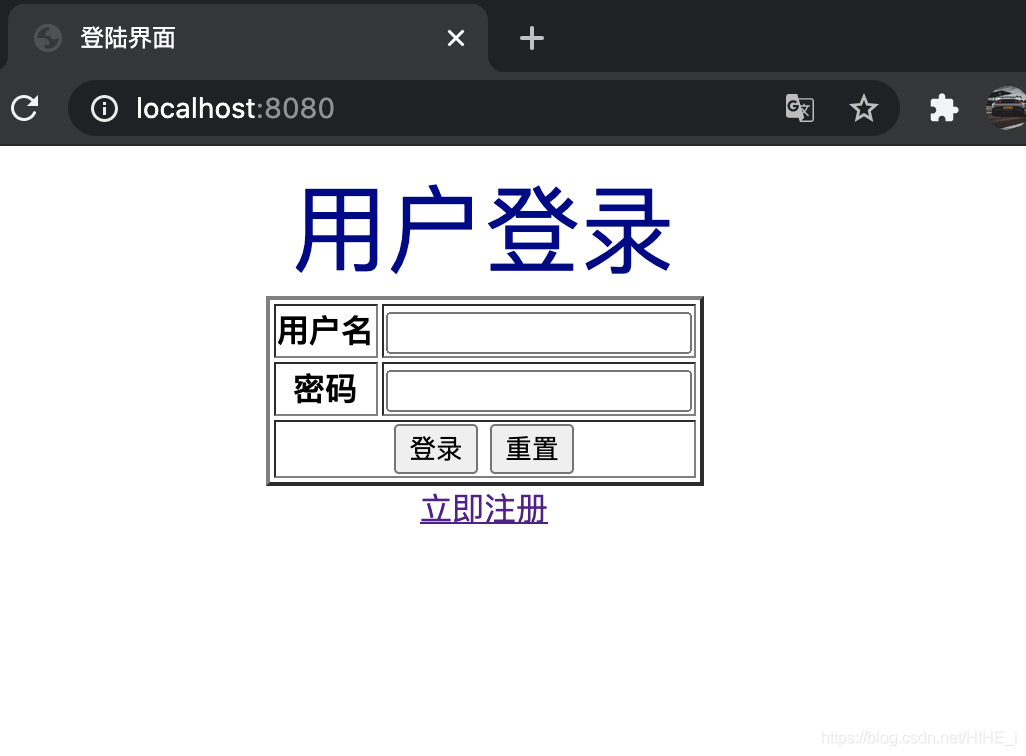Close the 登陆界面 tab
This screenshot has height=756, width=1026.
click(x=456, y=38)
